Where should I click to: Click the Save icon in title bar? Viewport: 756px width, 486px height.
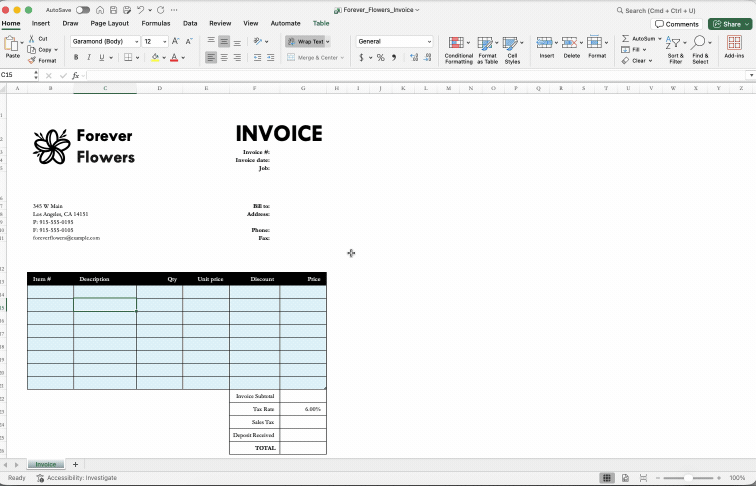point(113,10)
